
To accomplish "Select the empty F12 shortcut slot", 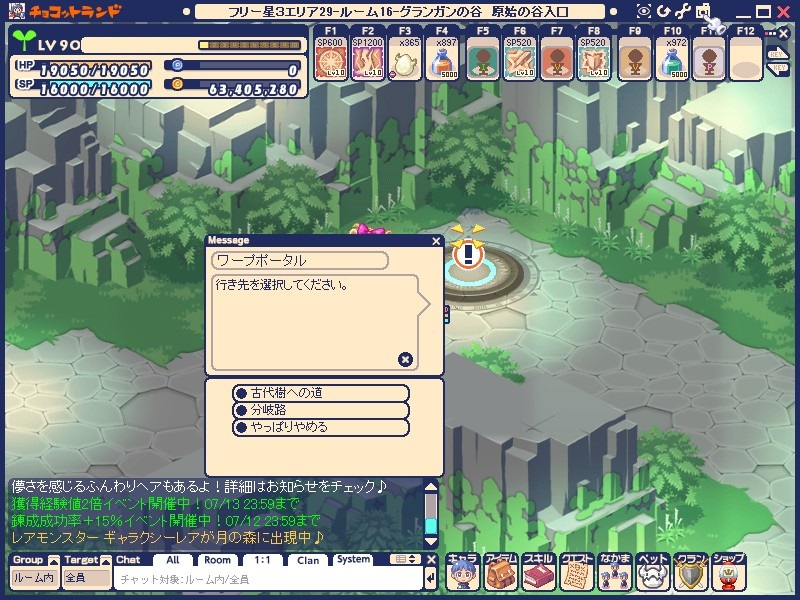I will [745, 58].
